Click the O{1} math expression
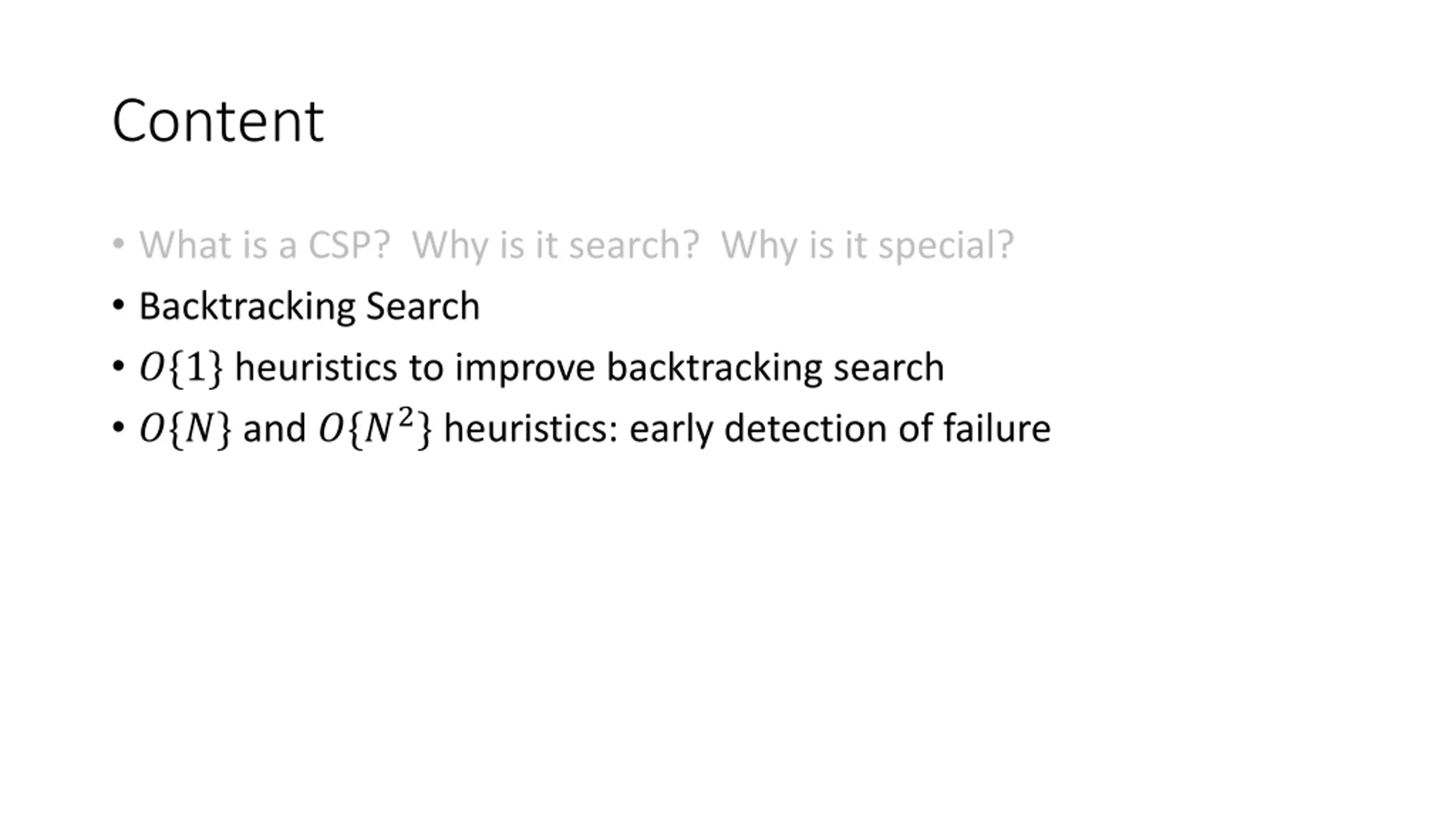This screenshot has height=819, width=1456. tap(181, 367)
